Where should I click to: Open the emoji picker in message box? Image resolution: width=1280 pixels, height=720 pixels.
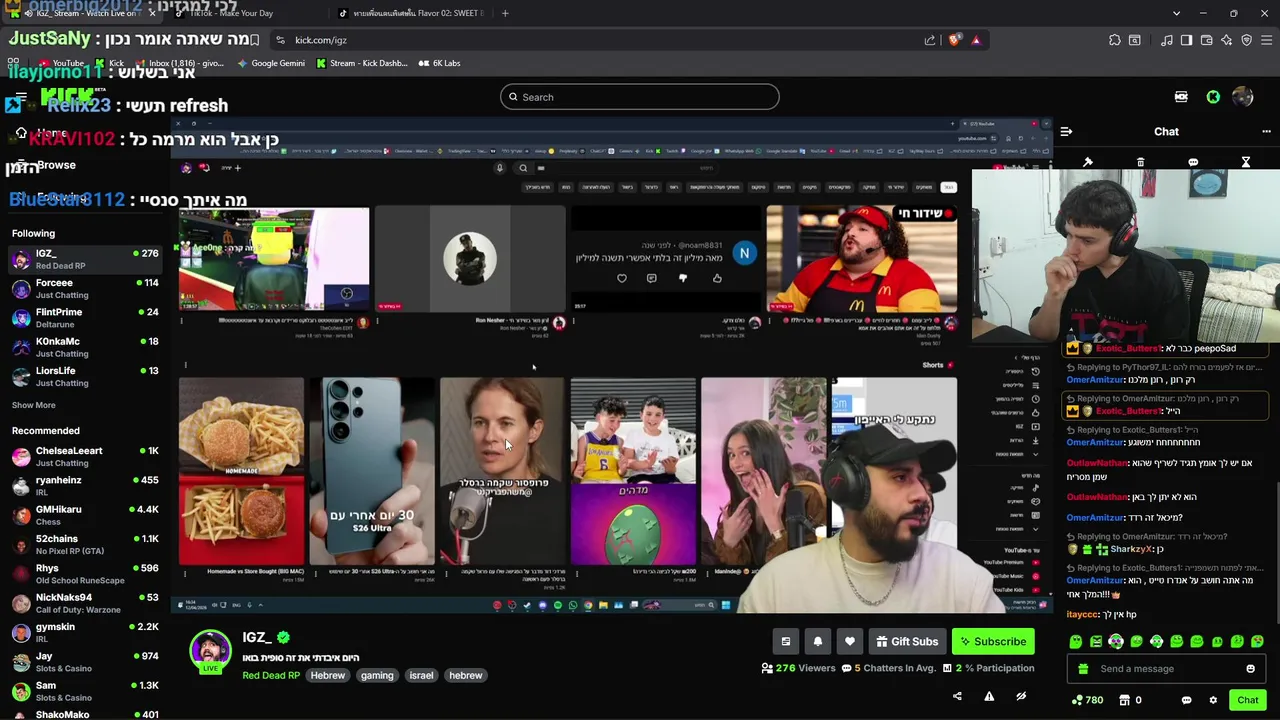(x=1250, y=669)
